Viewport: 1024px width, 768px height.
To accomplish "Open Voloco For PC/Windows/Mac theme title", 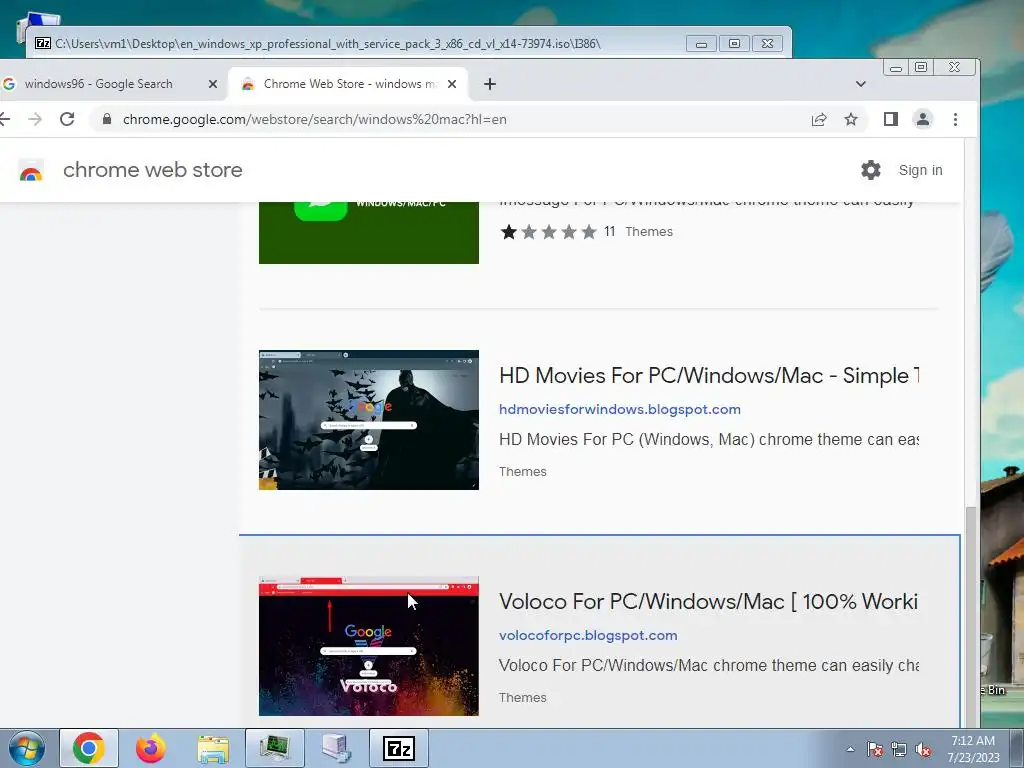I will click(709, 601).
